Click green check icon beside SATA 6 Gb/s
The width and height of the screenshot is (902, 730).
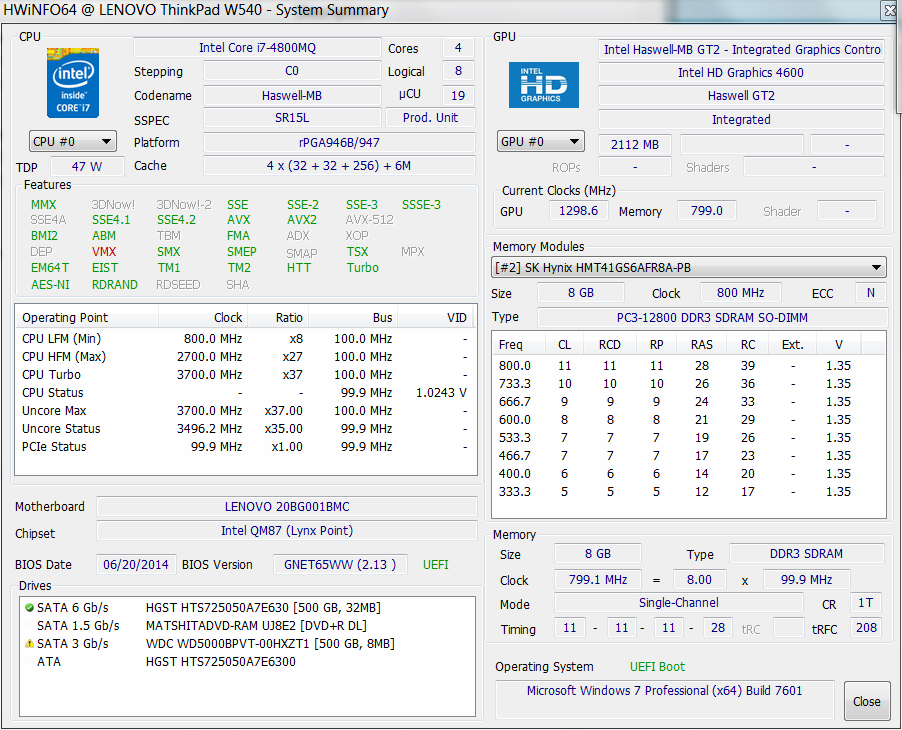(x=28, y=608)
